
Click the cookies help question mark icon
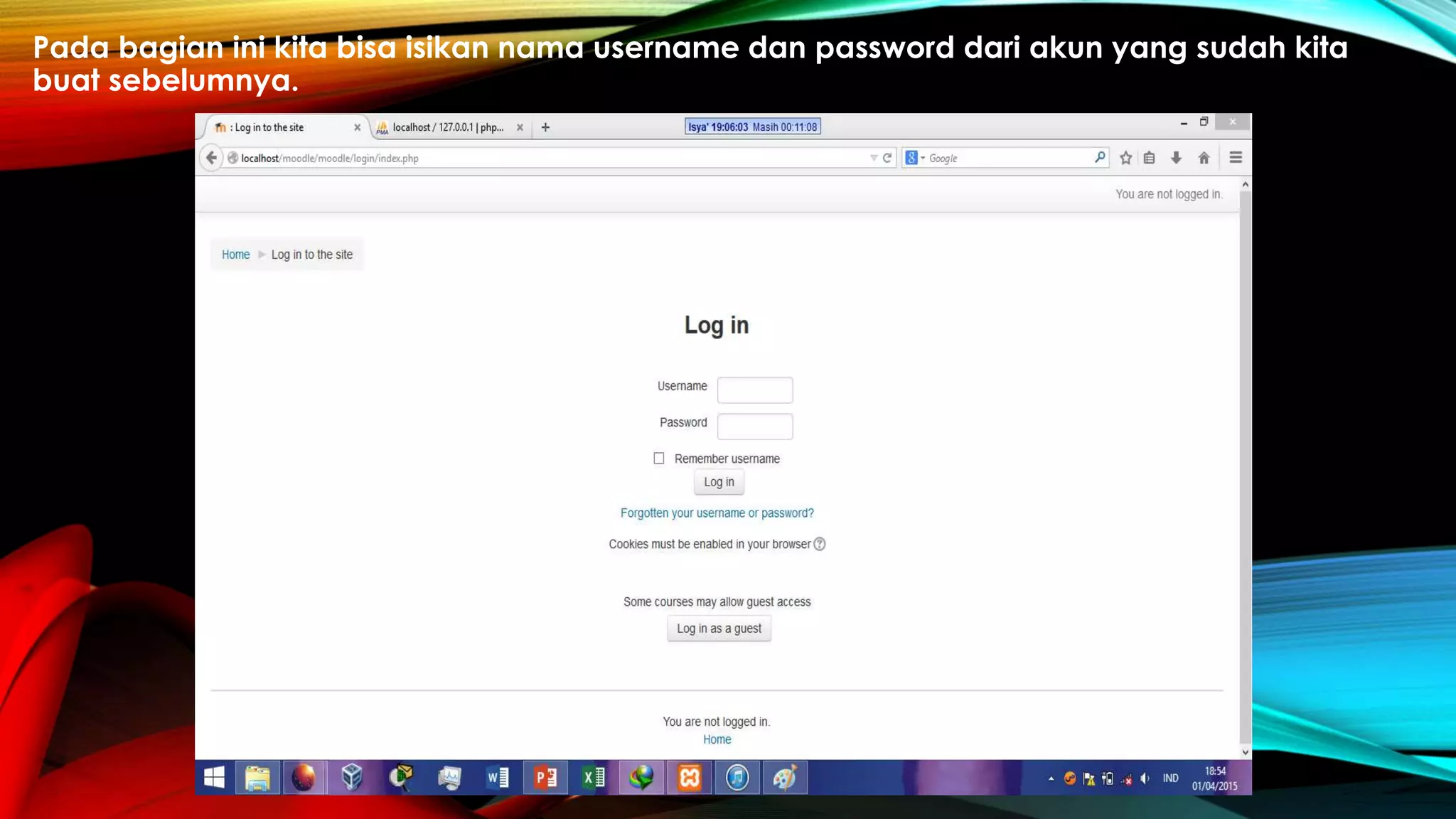click(x=820, y=544)
